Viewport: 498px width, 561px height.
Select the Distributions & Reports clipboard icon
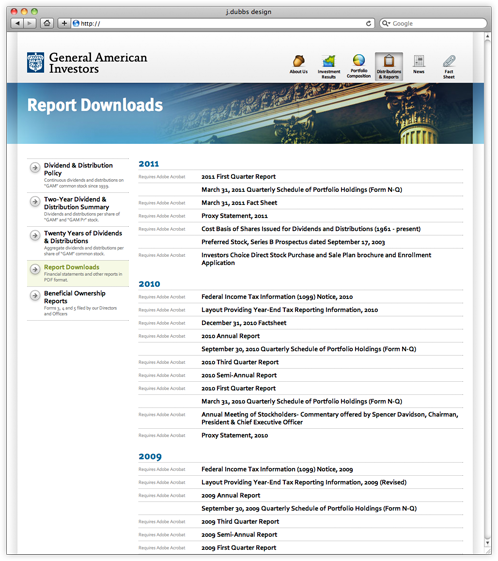click(389, 67)
